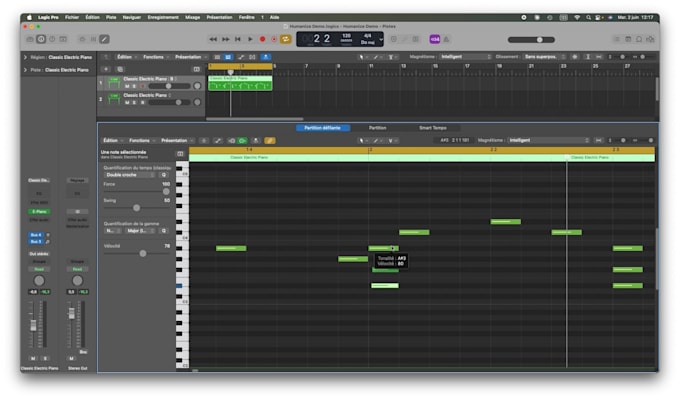The width and height of the screenshot is (680, 400).
Task: Click the Bus 4 send button
Action: tap(36, 235)
